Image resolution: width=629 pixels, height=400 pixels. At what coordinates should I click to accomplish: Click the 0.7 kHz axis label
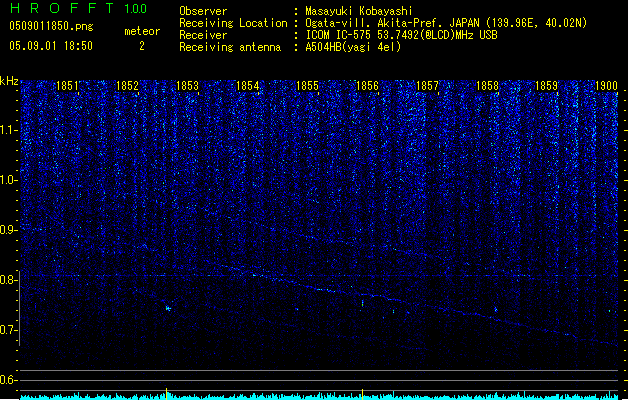click(x=8, y=330)
